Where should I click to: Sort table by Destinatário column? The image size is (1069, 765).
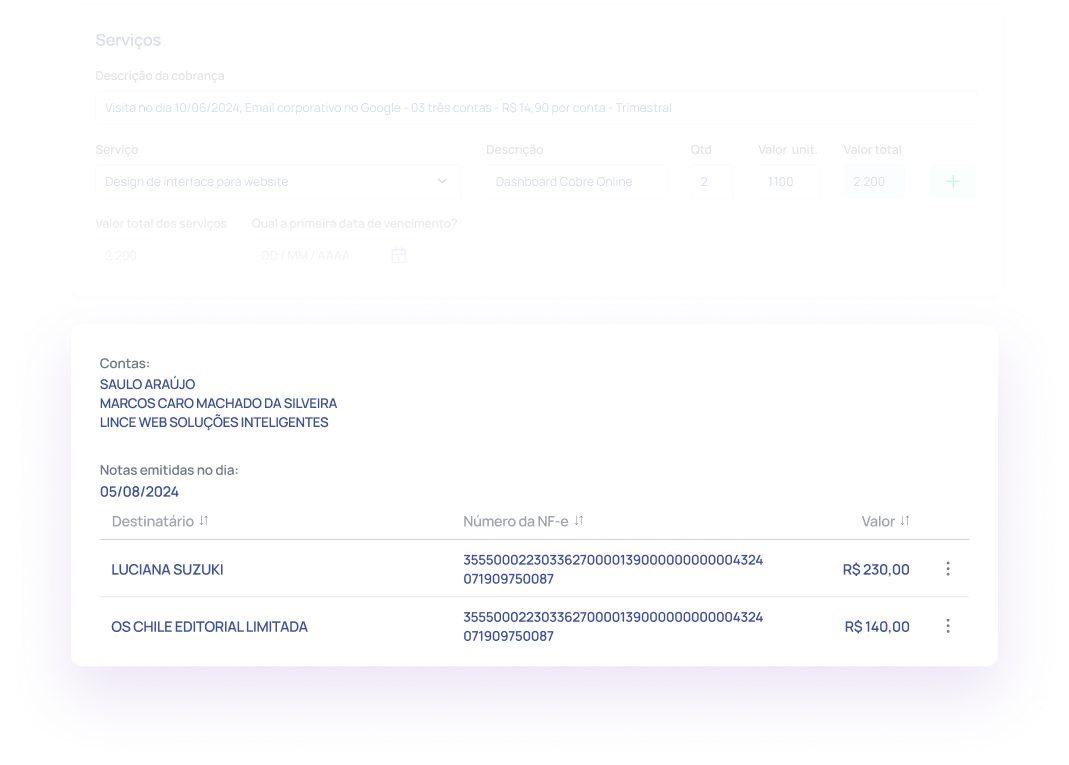point(204,521)
